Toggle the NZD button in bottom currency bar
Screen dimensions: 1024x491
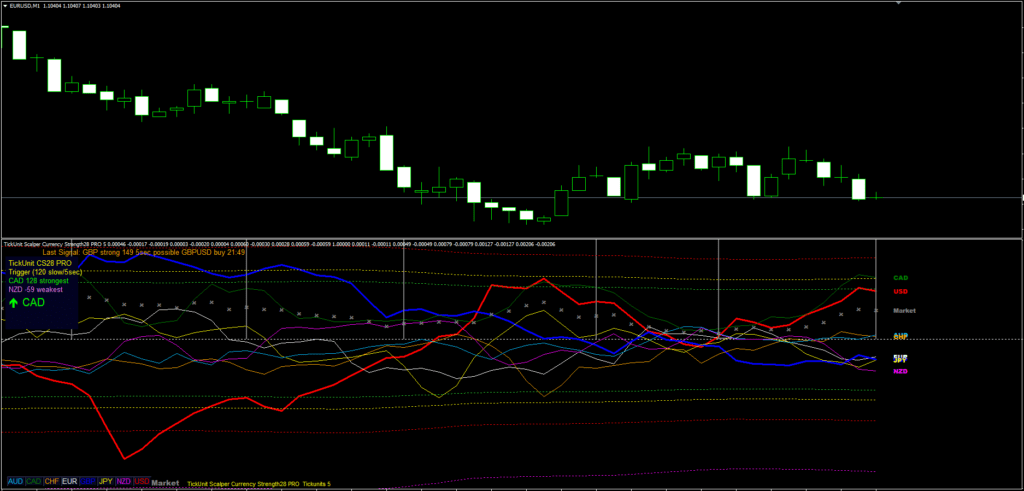124,481
